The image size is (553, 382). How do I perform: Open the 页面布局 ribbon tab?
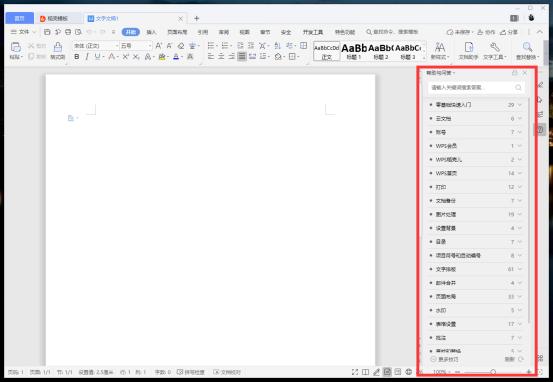177,32
